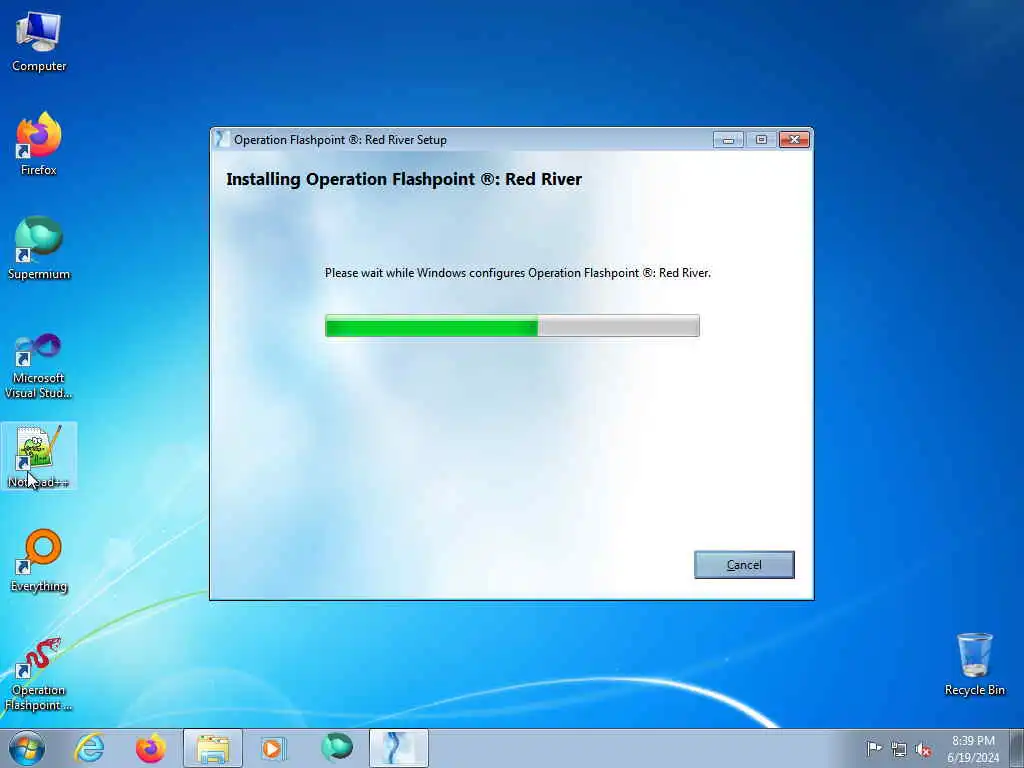Select the Operation Flashpoint desktop shortcut
Image resolution: width=1024 pixels, height=768 pixels.
pyautogui.click(x=39, y=675)
